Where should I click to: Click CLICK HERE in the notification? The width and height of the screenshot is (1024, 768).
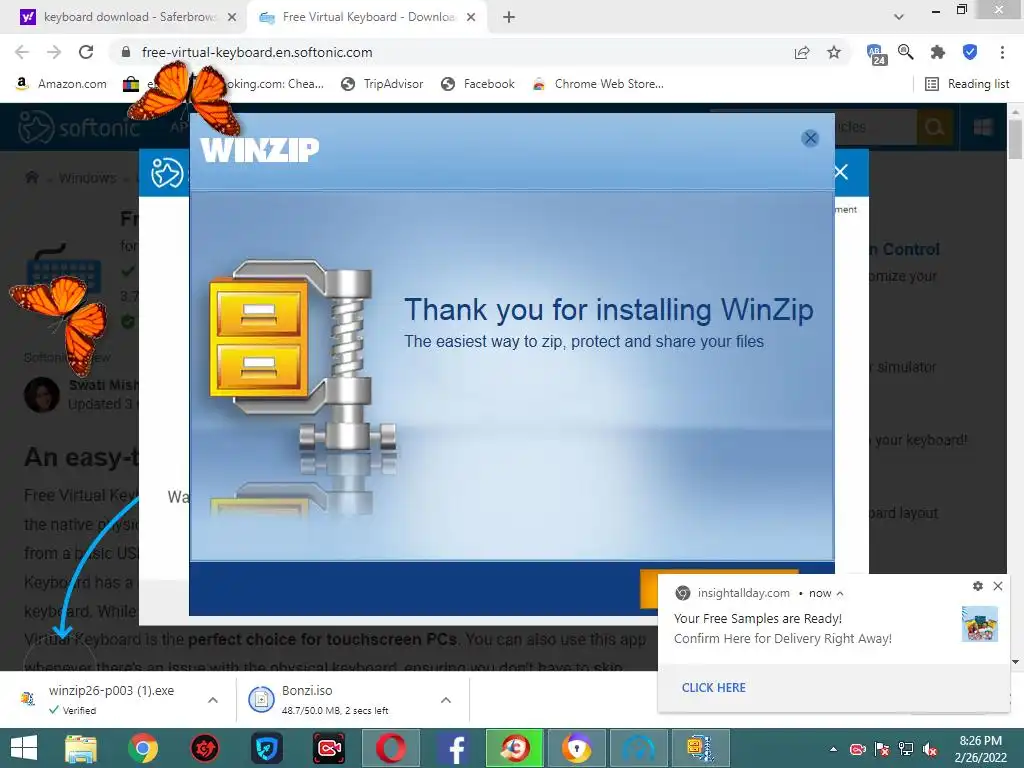click(713, 688)
